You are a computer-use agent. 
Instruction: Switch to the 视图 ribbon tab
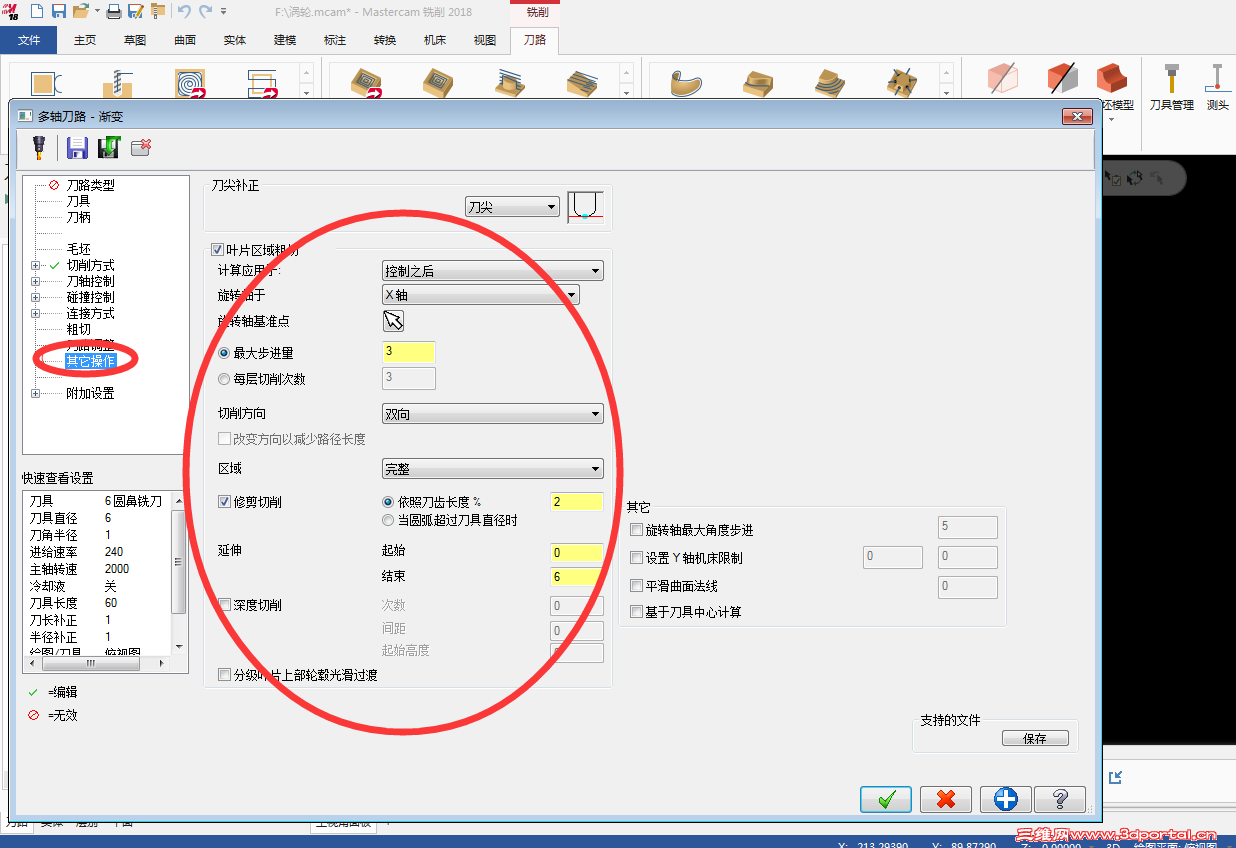tap(485, 40)
